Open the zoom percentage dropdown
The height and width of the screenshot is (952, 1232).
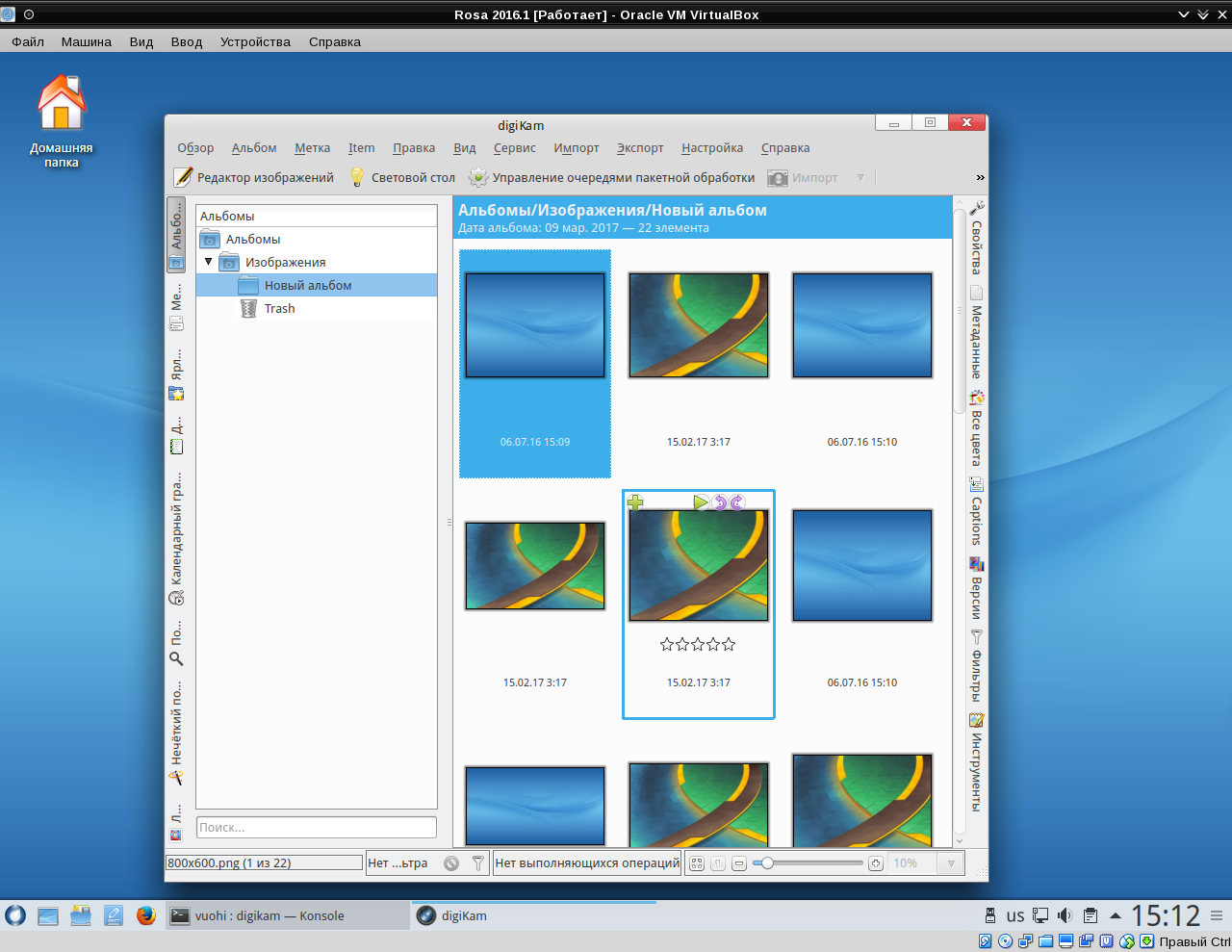coord(950,863)
